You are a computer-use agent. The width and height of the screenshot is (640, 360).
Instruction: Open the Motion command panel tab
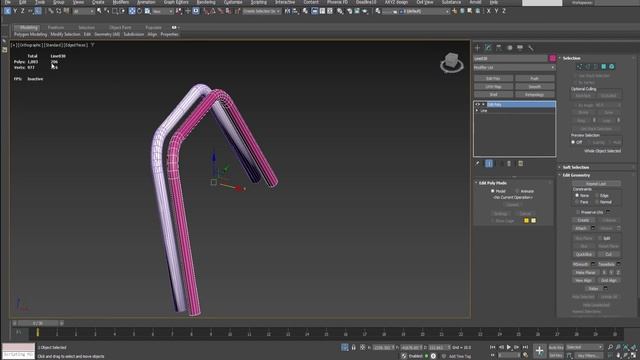pos(509,48)
